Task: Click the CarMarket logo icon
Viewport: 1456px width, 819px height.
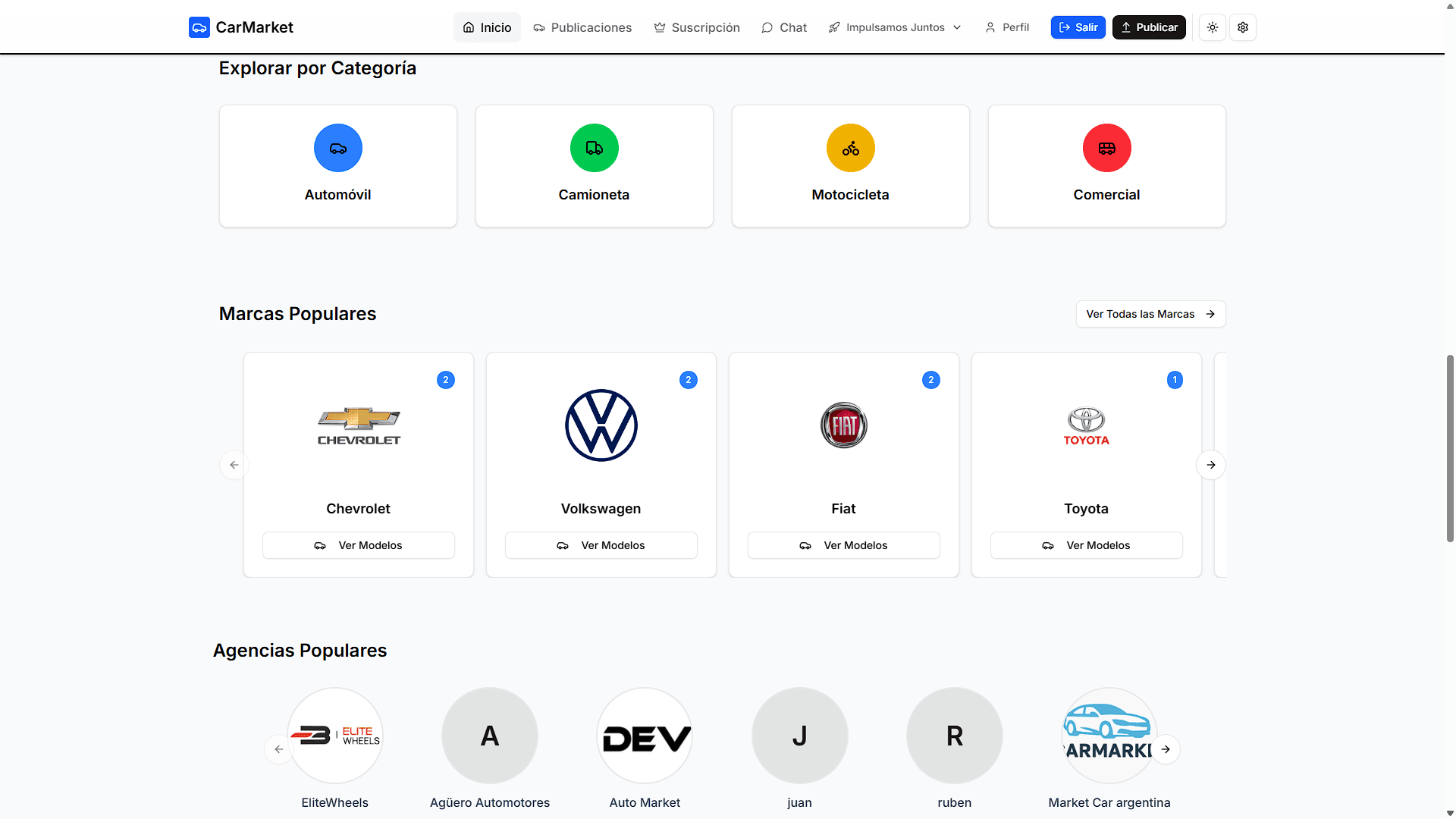Action: (199, 27)
